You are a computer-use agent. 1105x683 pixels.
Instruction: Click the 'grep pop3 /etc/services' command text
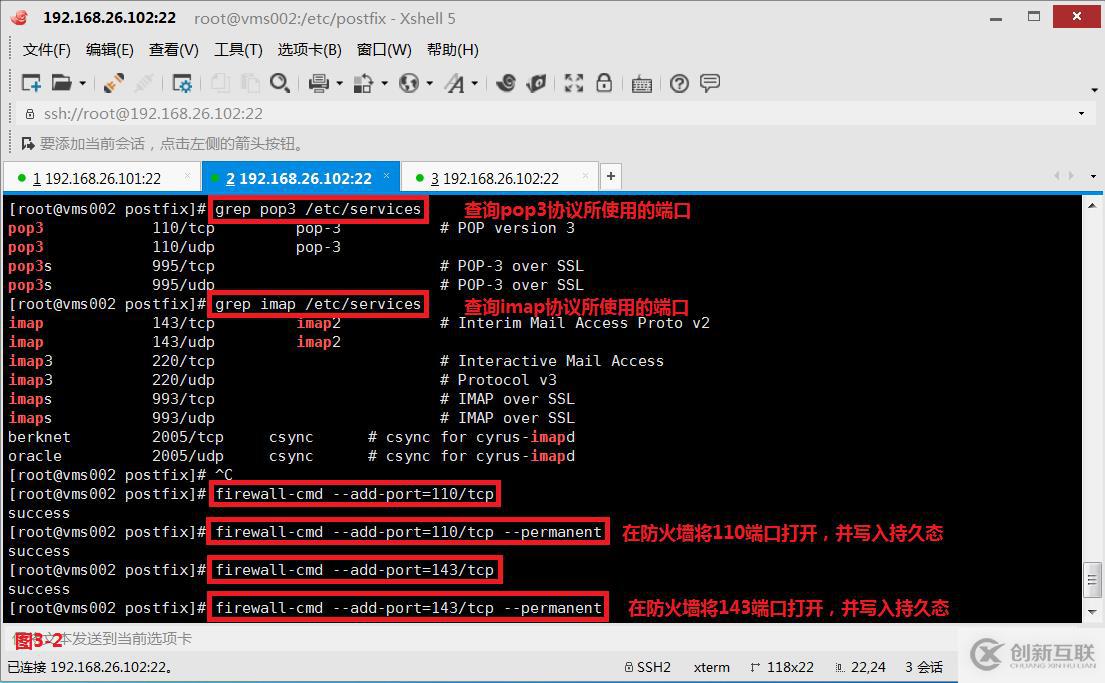[318, 209]
